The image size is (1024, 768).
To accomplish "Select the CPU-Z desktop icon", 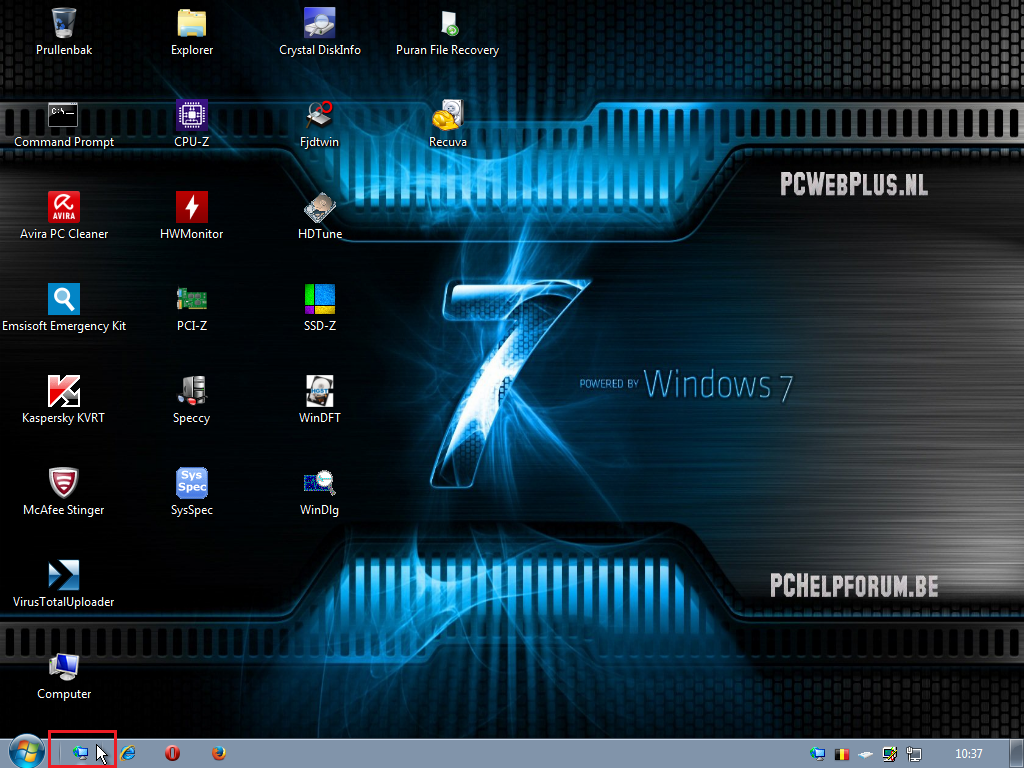I will click(x=191, y=116).
